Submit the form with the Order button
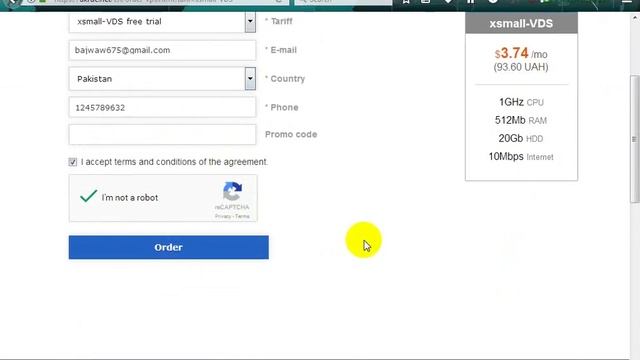This screenshot has height=360, width=640. coord(169,247)
